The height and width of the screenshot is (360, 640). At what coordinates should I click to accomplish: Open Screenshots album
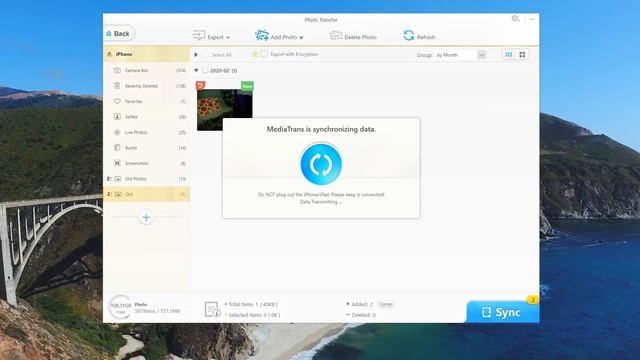click(x=147, y=163)
